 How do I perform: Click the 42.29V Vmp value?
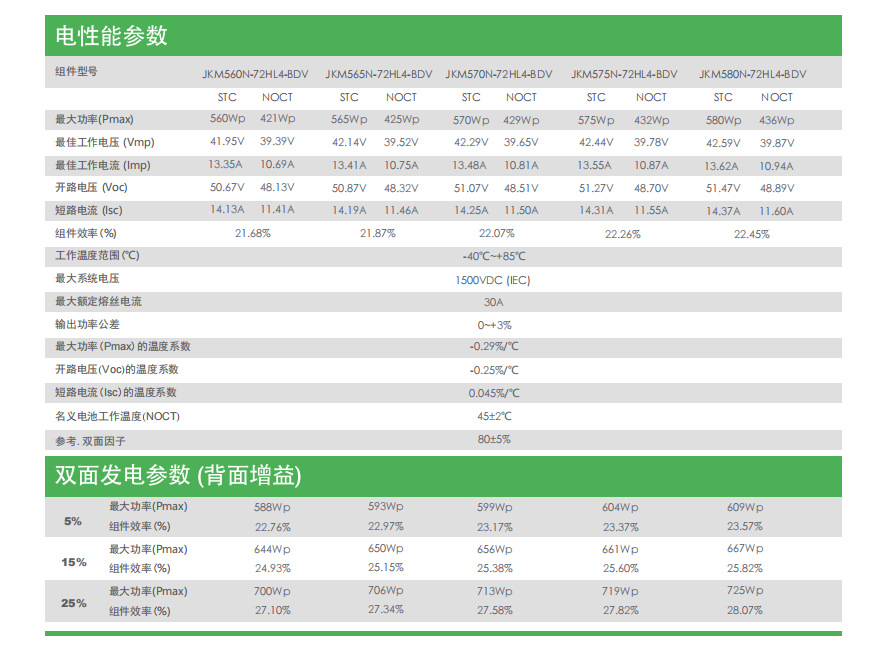(x=471, y=142)
